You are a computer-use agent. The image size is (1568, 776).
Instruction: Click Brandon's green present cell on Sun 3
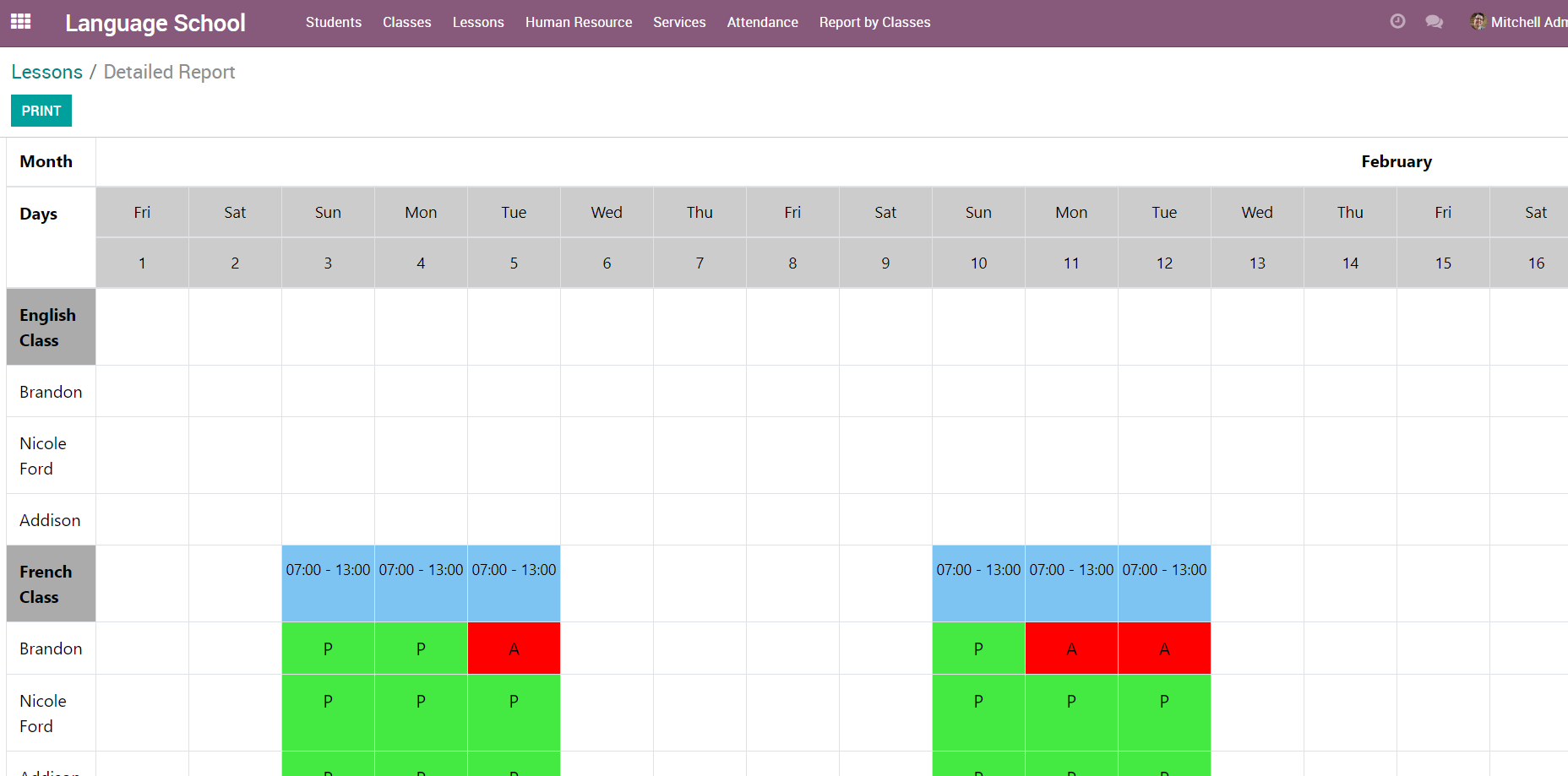[328, 648]
